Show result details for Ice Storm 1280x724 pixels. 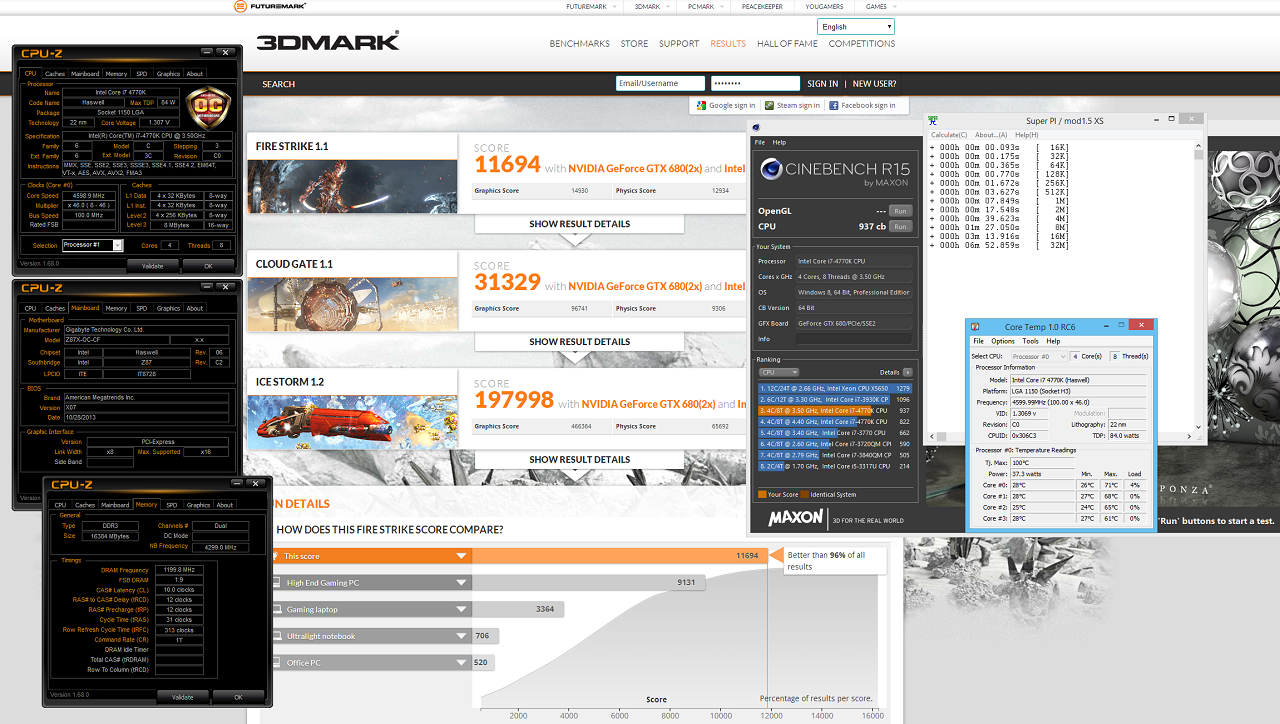[x=579, y=459]
